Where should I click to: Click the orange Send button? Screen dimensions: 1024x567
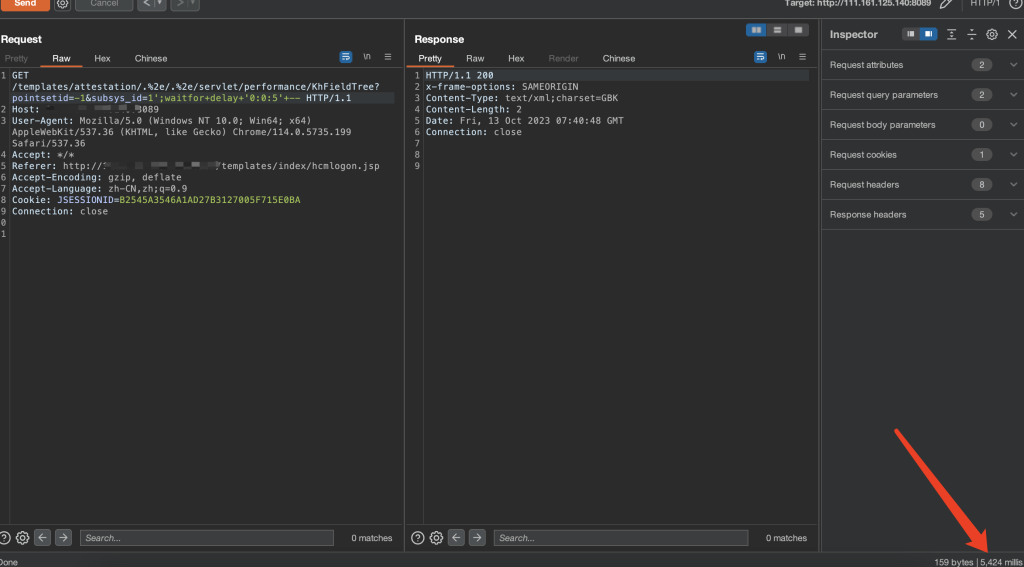(25, 4)
